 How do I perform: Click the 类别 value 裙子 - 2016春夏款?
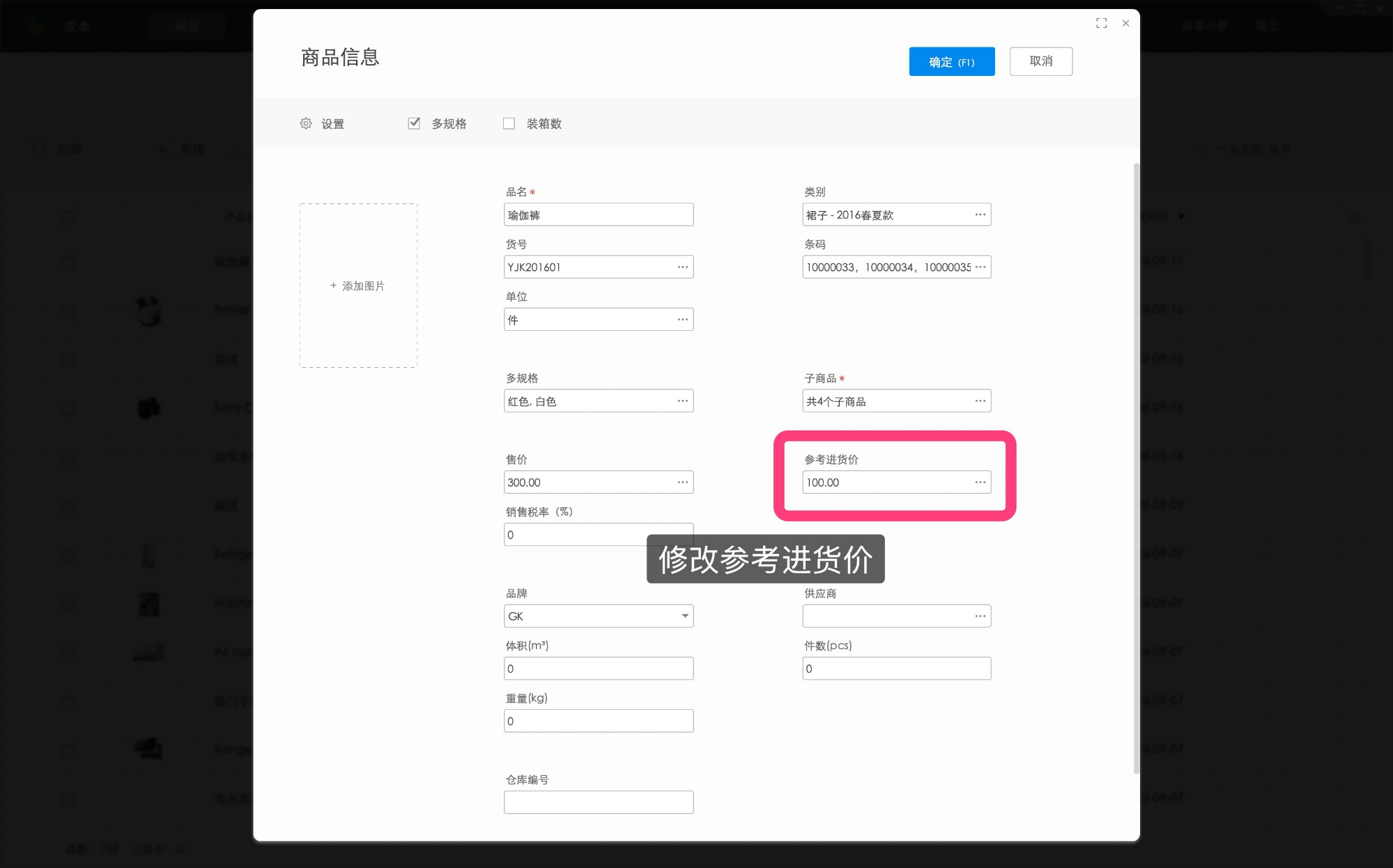coord(849,215)
